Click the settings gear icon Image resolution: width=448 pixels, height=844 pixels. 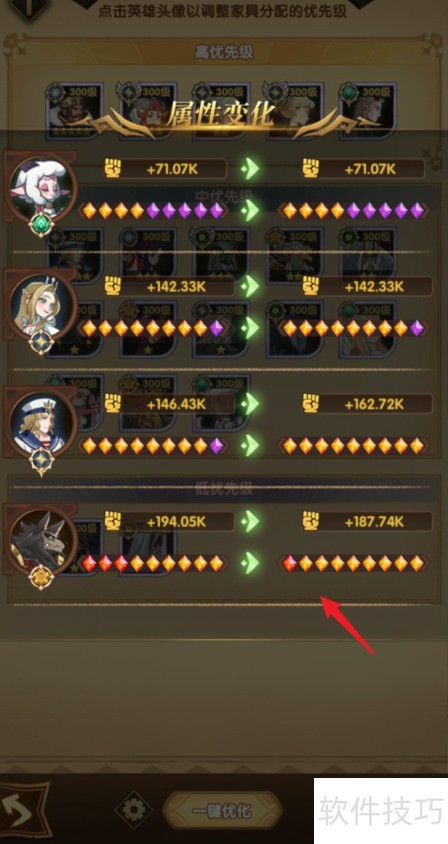pyautogui.click(x=134, y=810)
